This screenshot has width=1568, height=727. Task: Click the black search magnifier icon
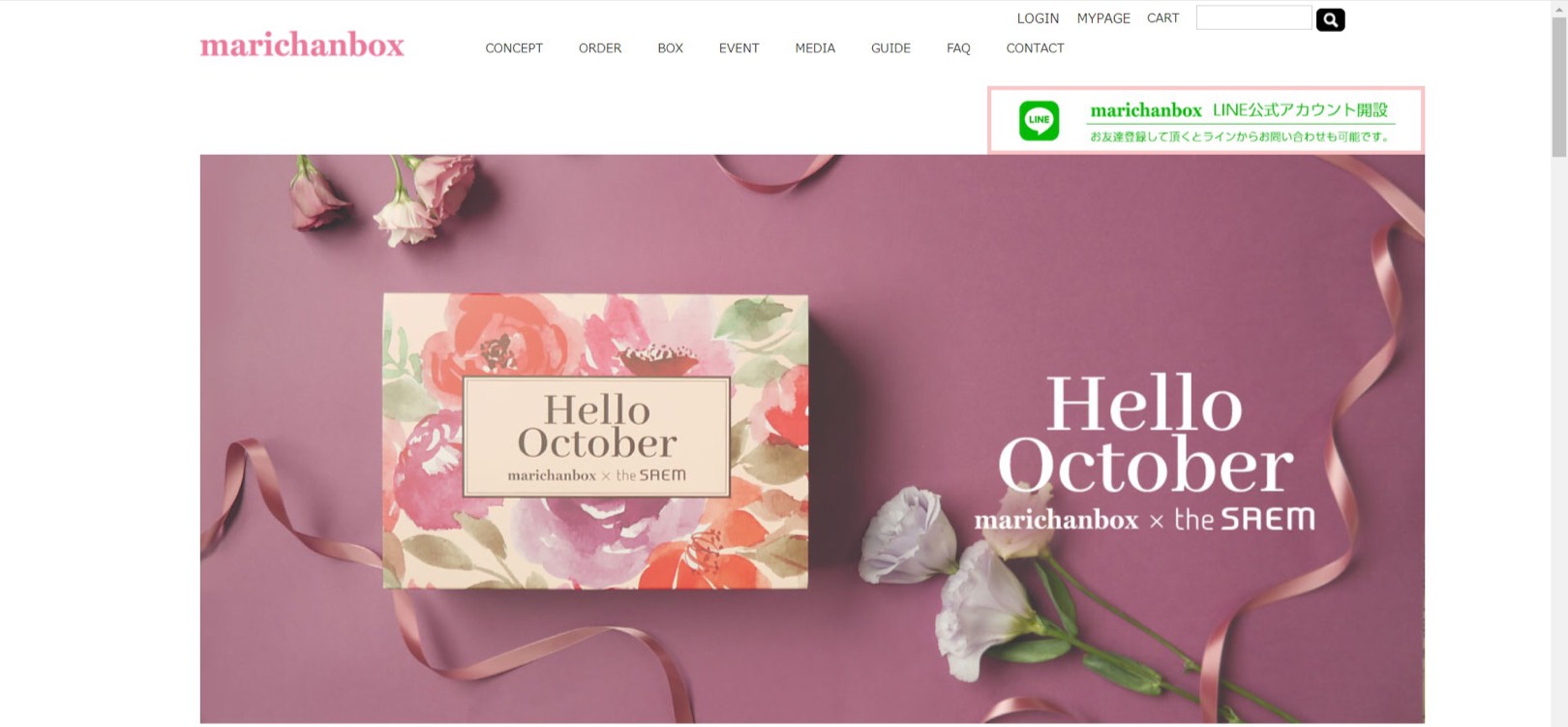(1330, 19)
